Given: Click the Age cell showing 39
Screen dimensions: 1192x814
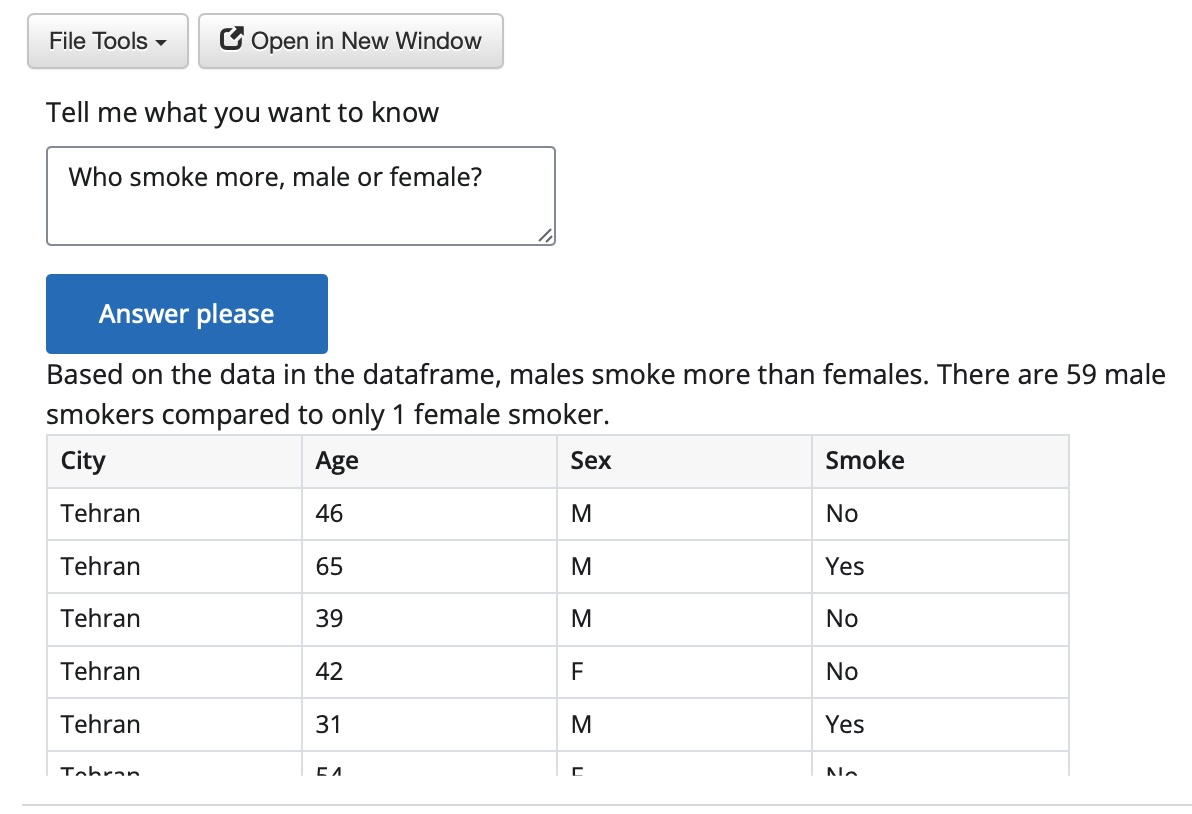Looking at the screenshot, I should [x=329, y=619].
